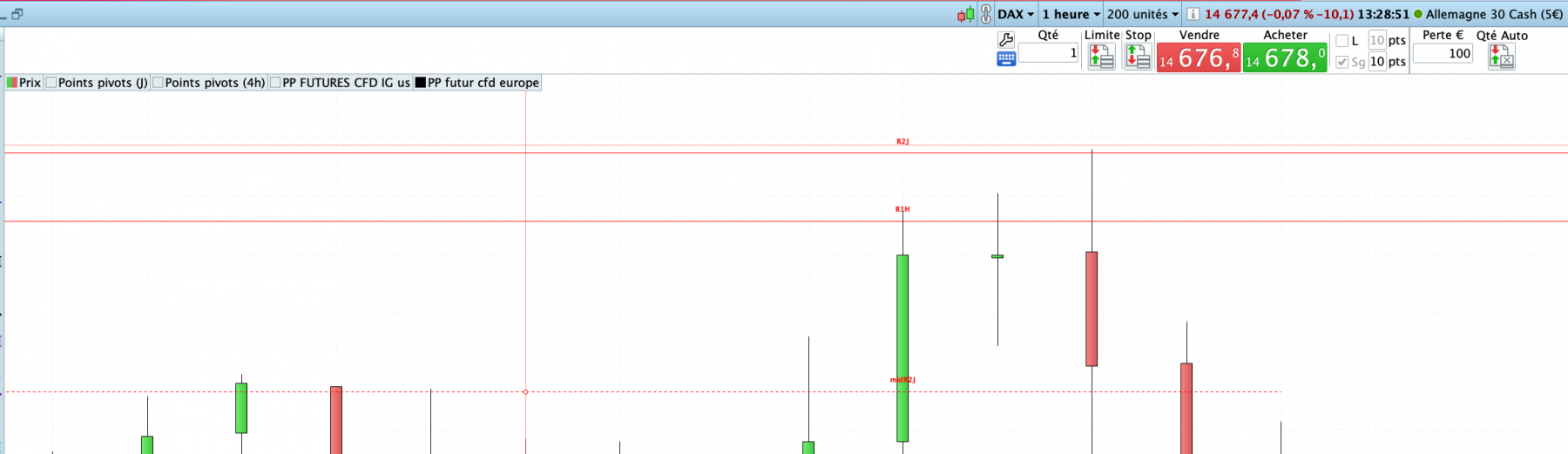The height and width of the screenshot is (454, 1568).
Task: Toggle the L limit checkbox
Action: tap(1342, 41)
